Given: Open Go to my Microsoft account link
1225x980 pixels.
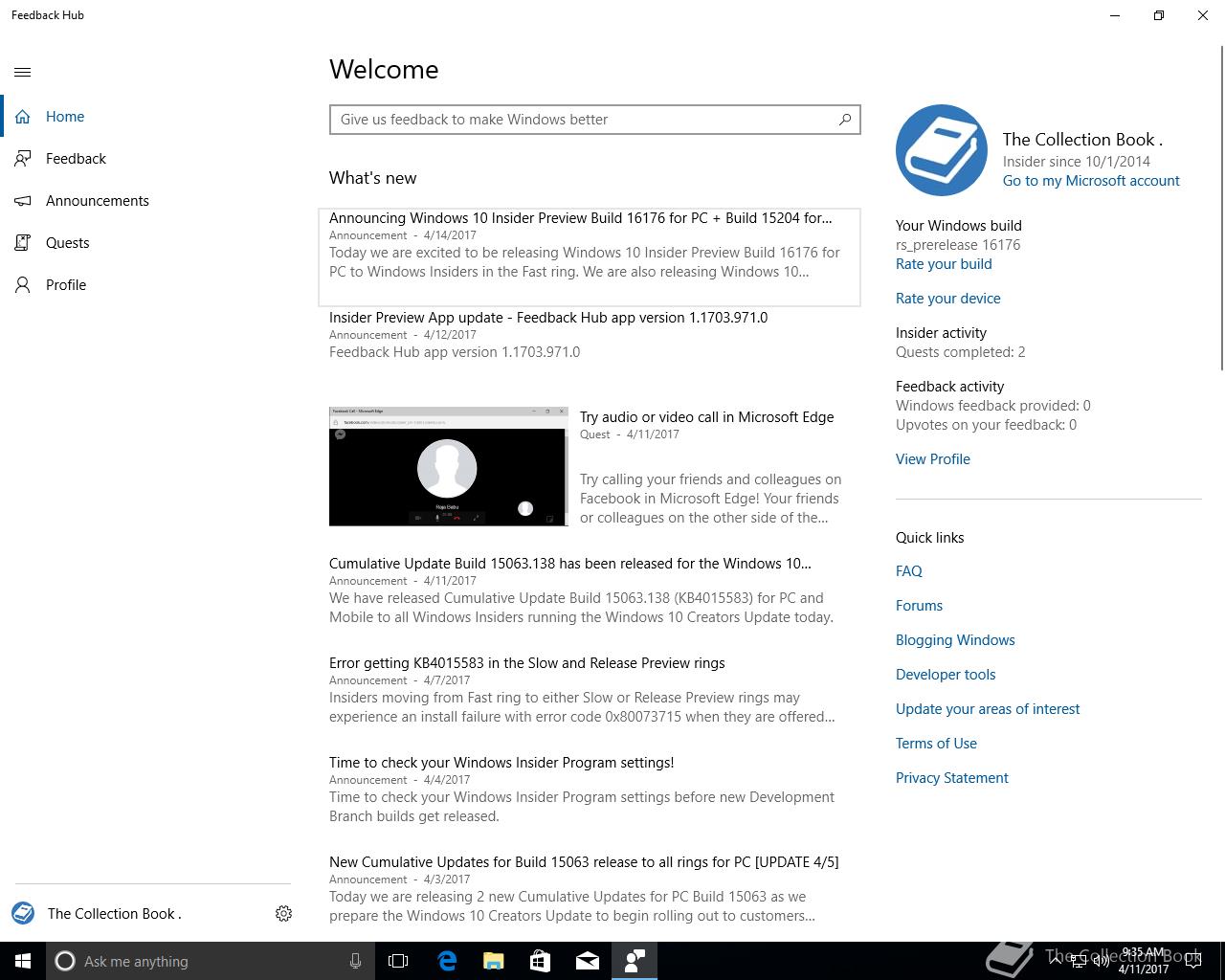Looking at the screenshot, I should coord(1091,181).
